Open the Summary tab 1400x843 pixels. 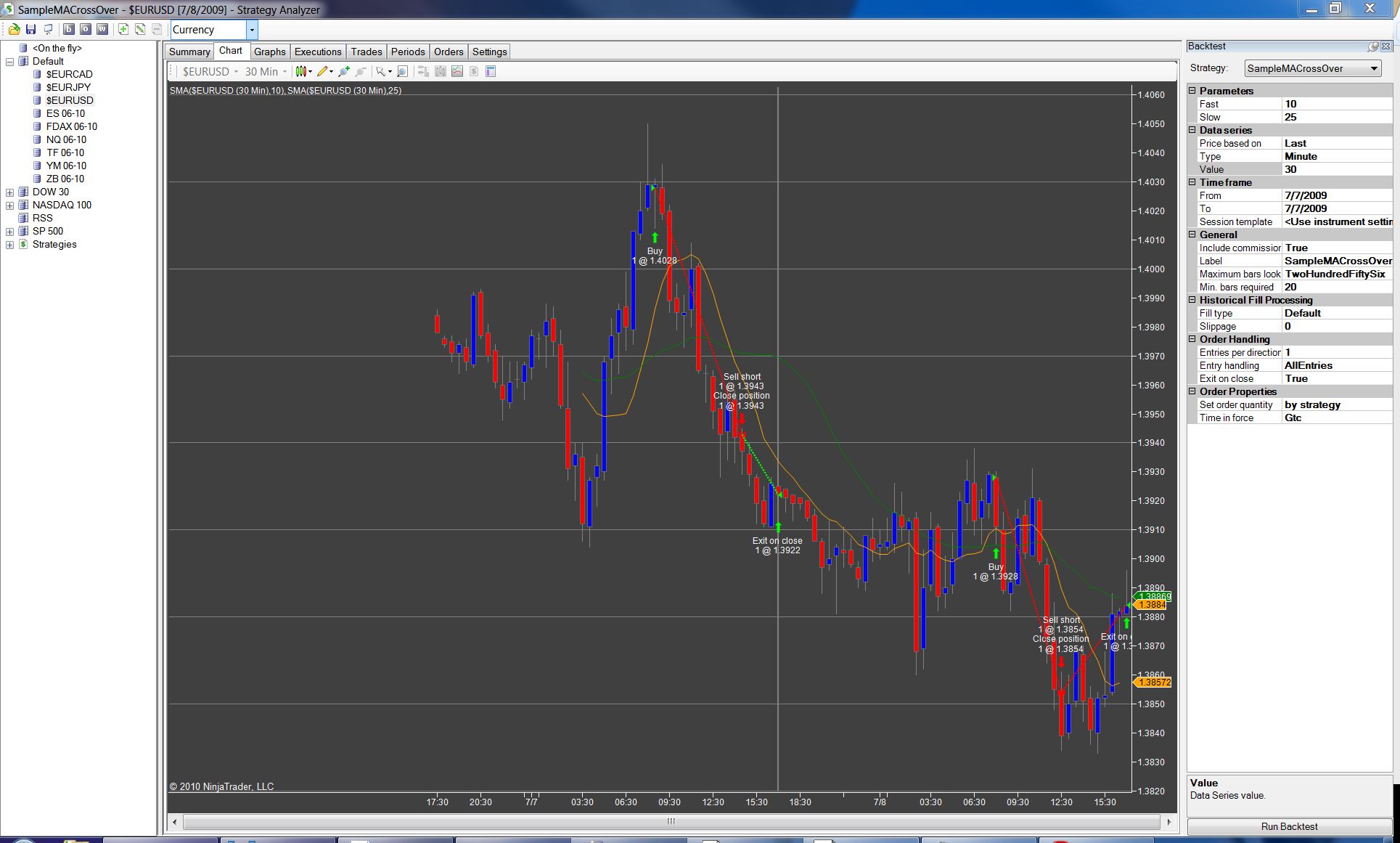[189, 52]
